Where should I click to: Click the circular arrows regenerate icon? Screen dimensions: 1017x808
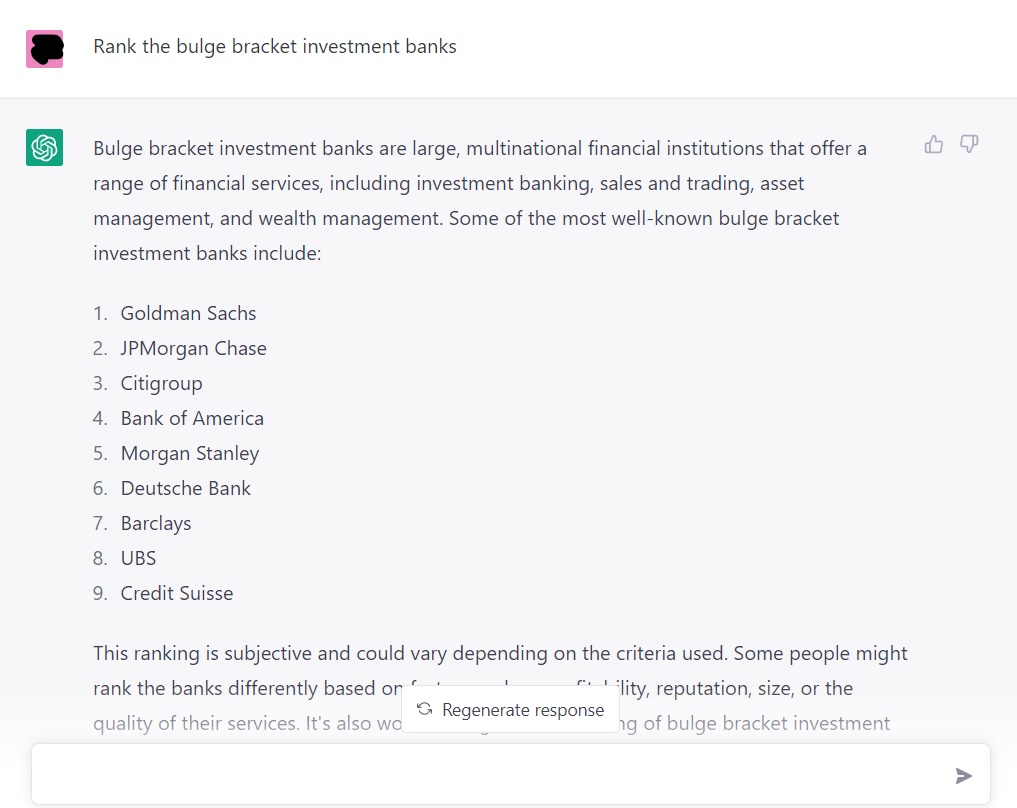click(425, 709)
